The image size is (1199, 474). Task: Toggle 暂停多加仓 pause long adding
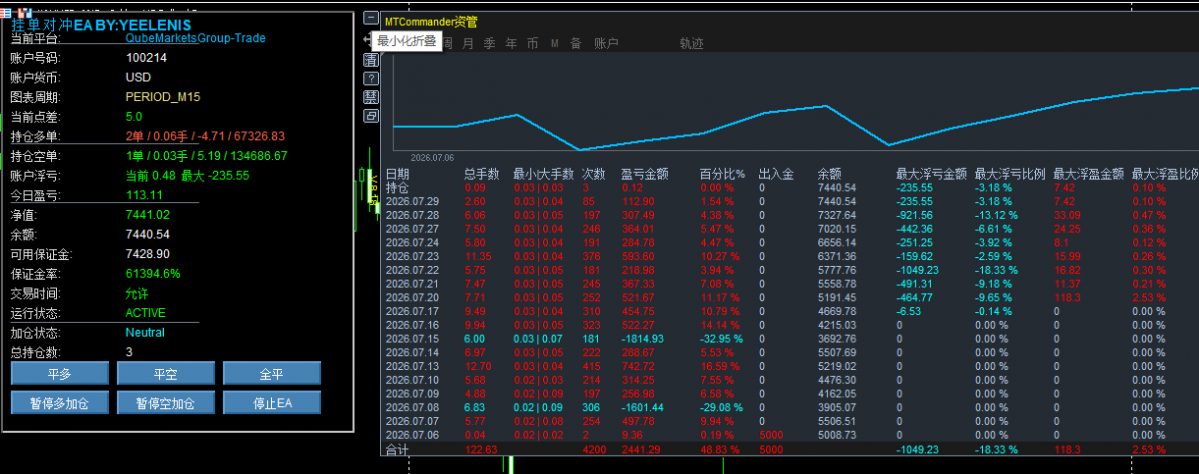pyautogui.click(x=60, y=402)
